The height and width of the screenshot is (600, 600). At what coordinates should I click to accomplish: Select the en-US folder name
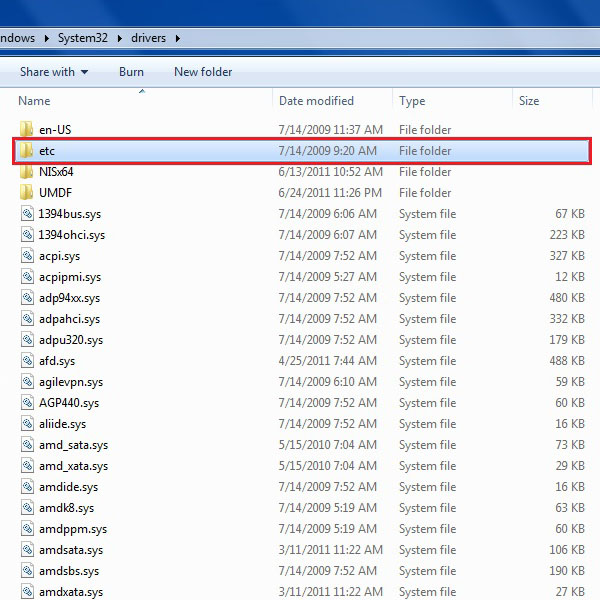(55, 130)
